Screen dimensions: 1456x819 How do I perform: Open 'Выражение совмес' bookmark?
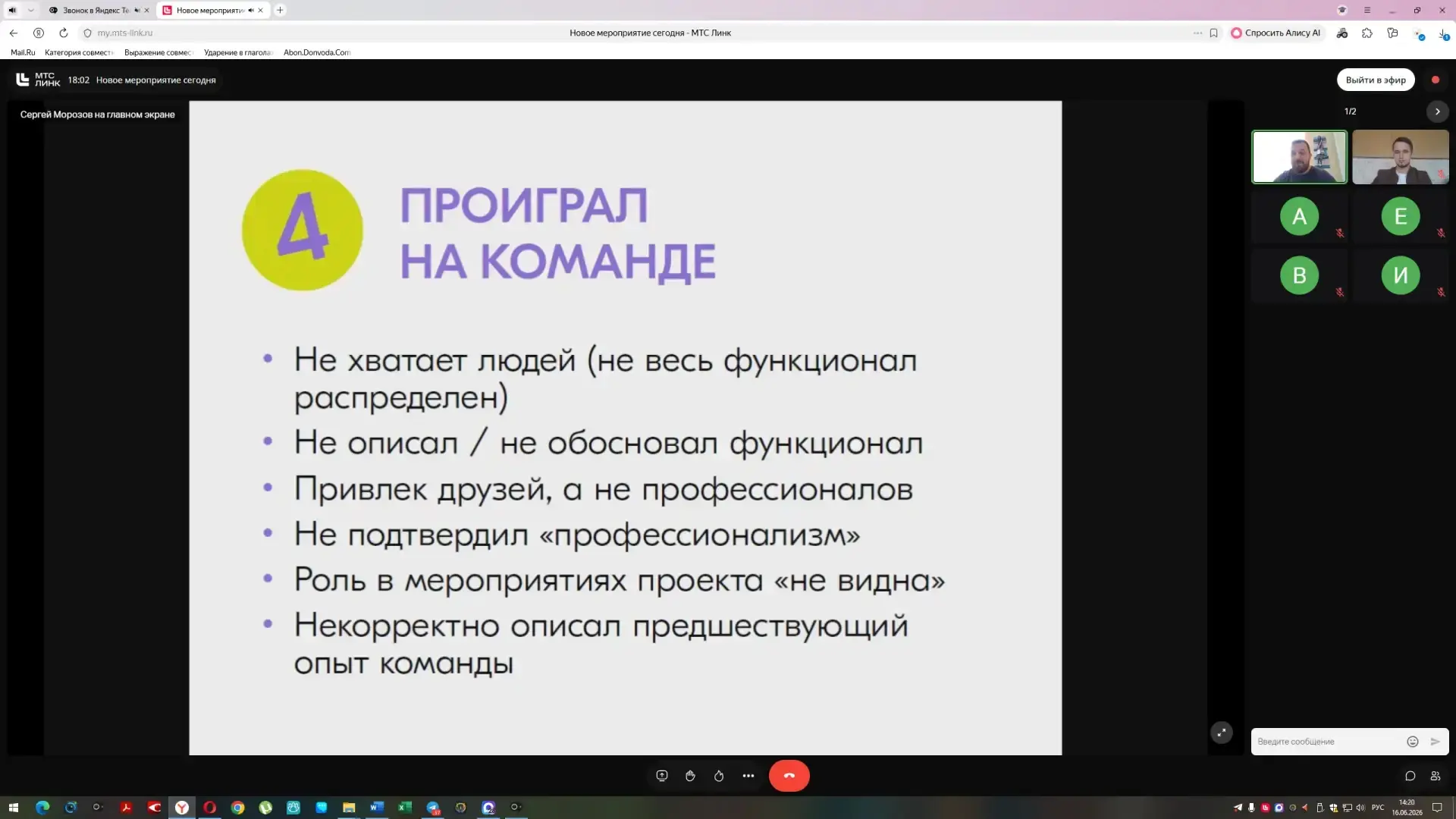[x=158, y=52]
